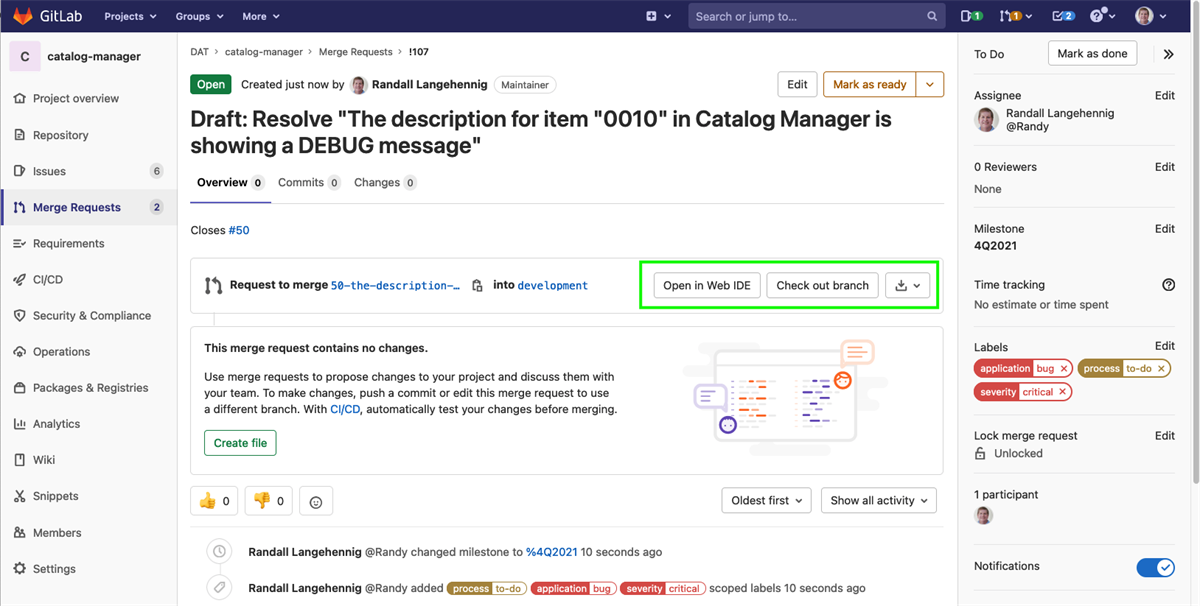Switch to the Commits tab
This screenshot has height=606, width=1200.
pyautogui.click(x=302, y=182)
